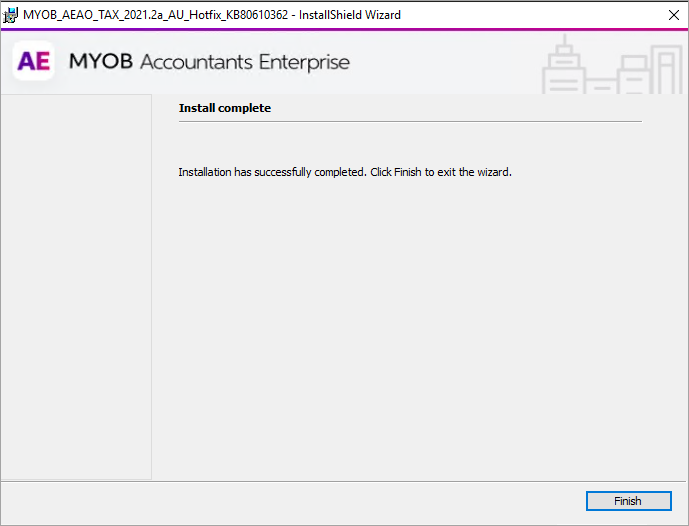Click the divider line above the Finish button
Image resolution: width=689 pixels, height=526 pixels.
(344, 481)
